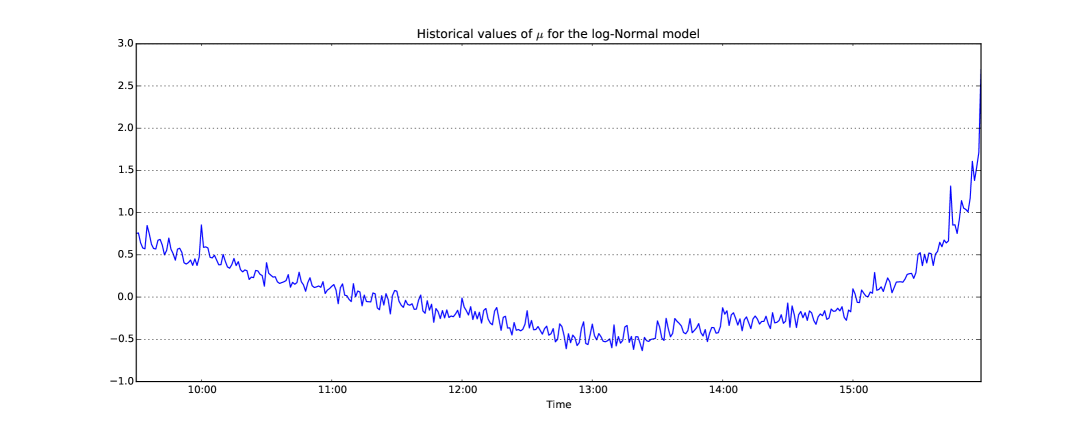Click the '−1.0' y-axis tick label
This screenshot has height=436, width=1090.
coord(120,382)
